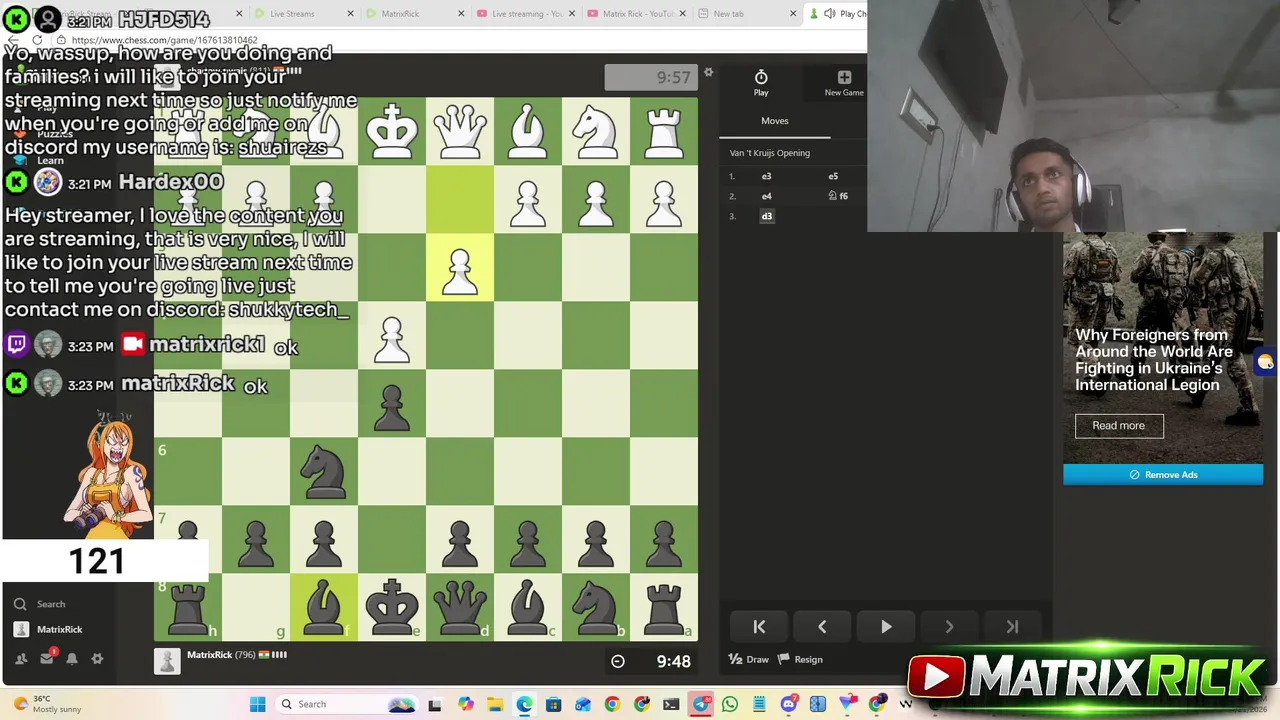Select move e4 in move list
Image resolution: width=1280 pixels, height=720 pixels.
[767, 196]
